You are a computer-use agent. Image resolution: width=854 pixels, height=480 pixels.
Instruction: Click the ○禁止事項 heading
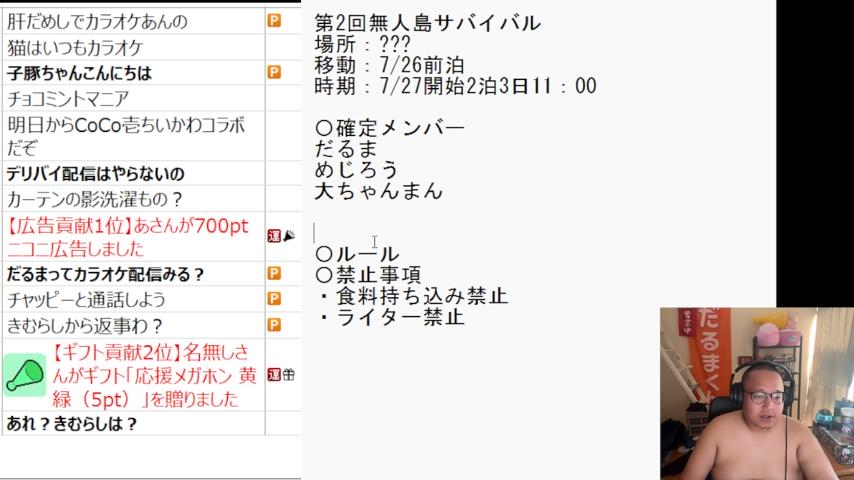pos(368,275)
